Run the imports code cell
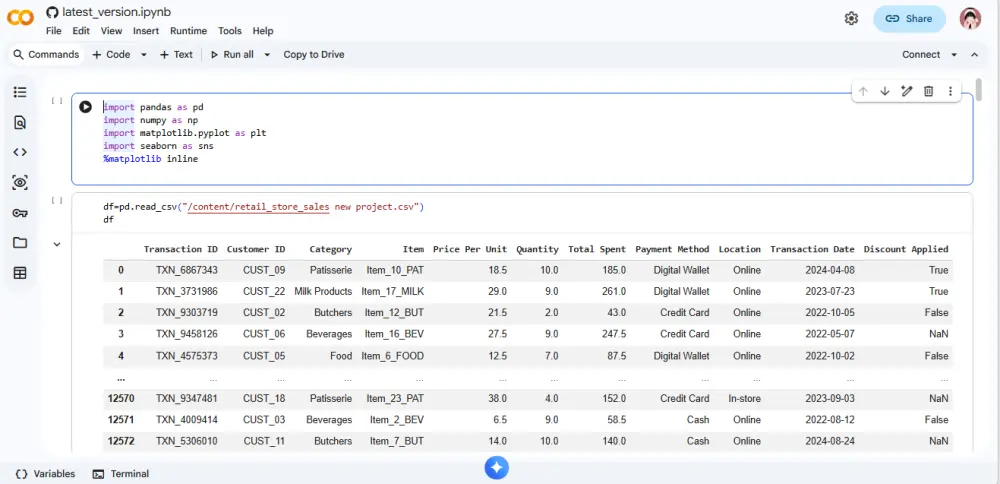 [85, 106]
